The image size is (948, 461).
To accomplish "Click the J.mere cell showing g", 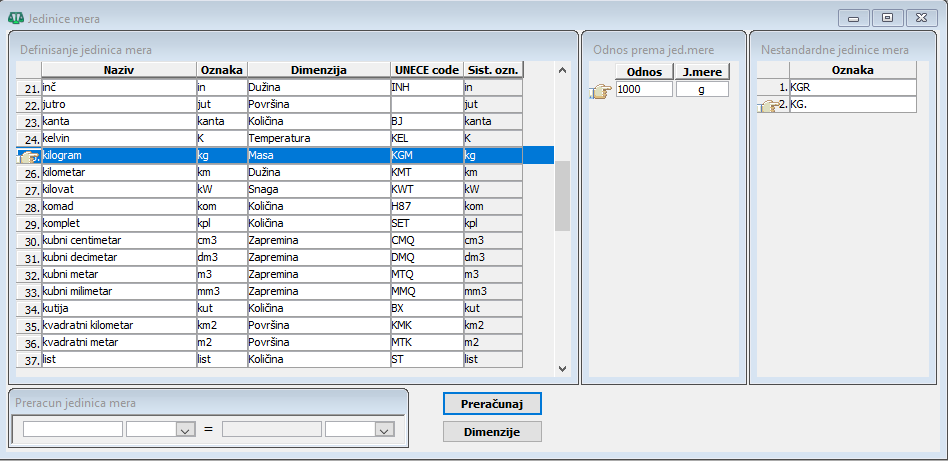I will 702,89.
